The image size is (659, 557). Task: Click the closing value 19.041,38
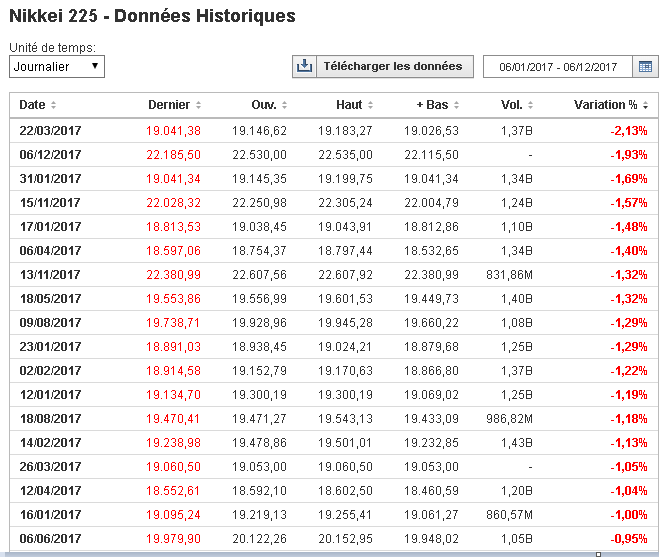click(173, 131)
